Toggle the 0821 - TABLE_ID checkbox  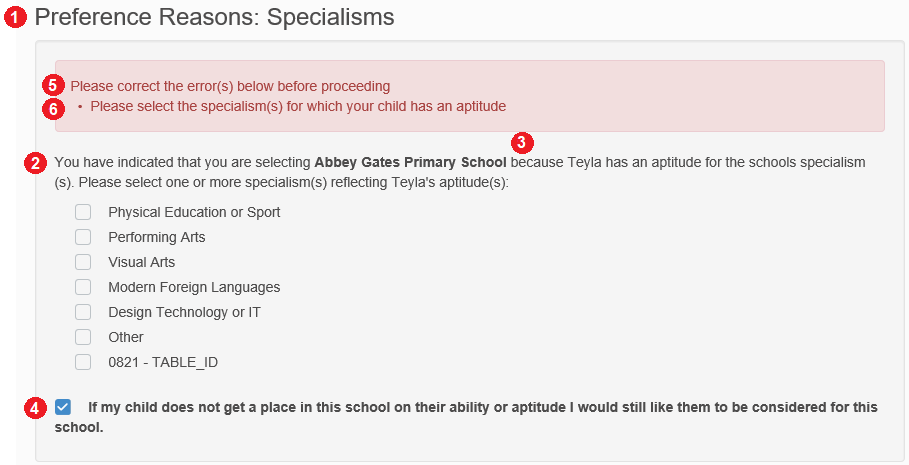pyautogui.click(x=83, y=362)
